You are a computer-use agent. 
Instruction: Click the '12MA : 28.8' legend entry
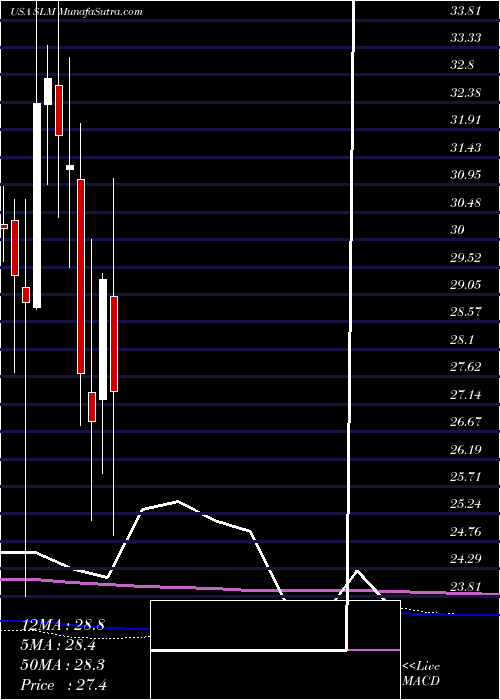pos(63,625)
